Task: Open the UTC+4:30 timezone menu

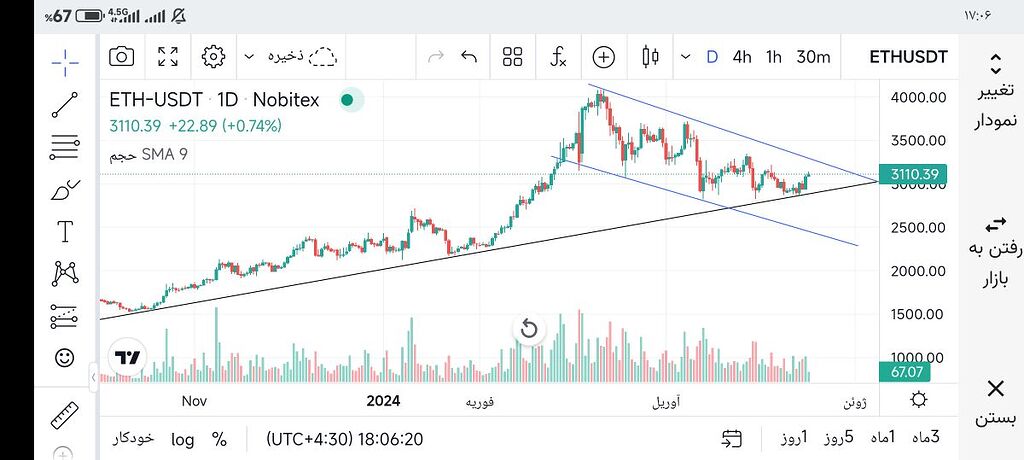Action: point(345,439)
